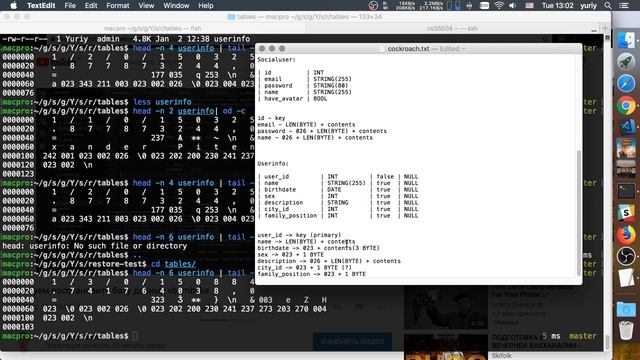Open the Wi-Fi status menu
Image resolution: width=640 pixels, height=360 pixels.
[499, 5]
